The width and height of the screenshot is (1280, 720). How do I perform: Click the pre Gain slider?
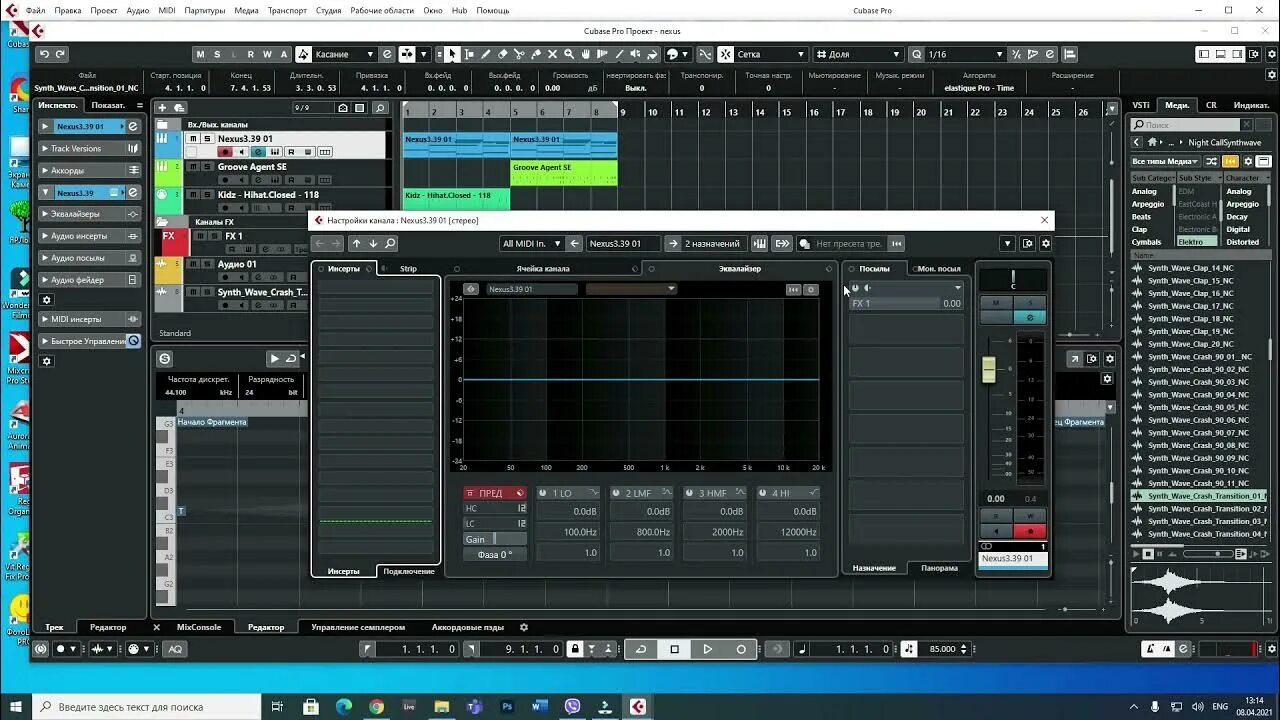tap(495, 539)
